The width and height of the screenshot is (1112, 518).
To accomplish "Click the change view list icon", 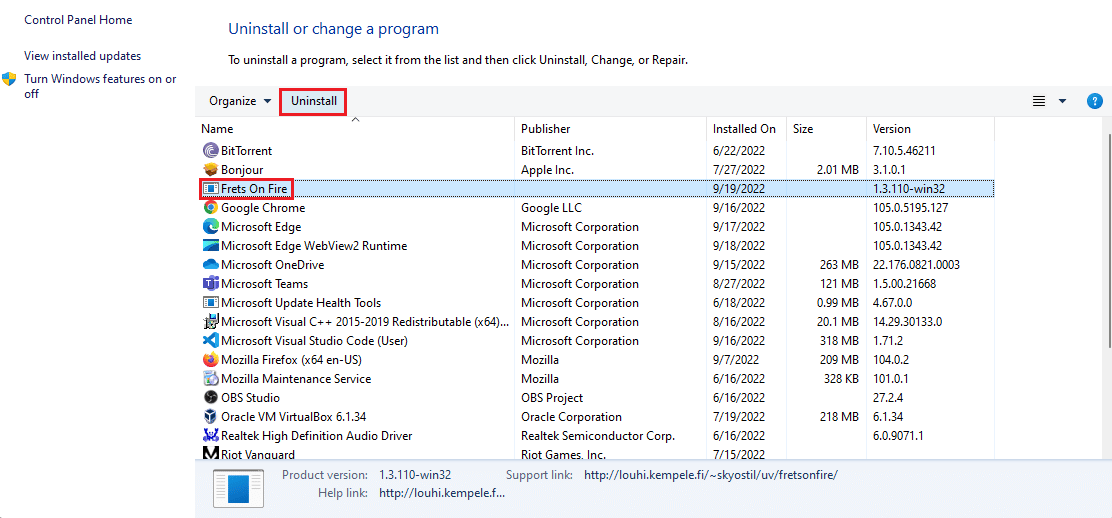I will tap(1039, 101).
